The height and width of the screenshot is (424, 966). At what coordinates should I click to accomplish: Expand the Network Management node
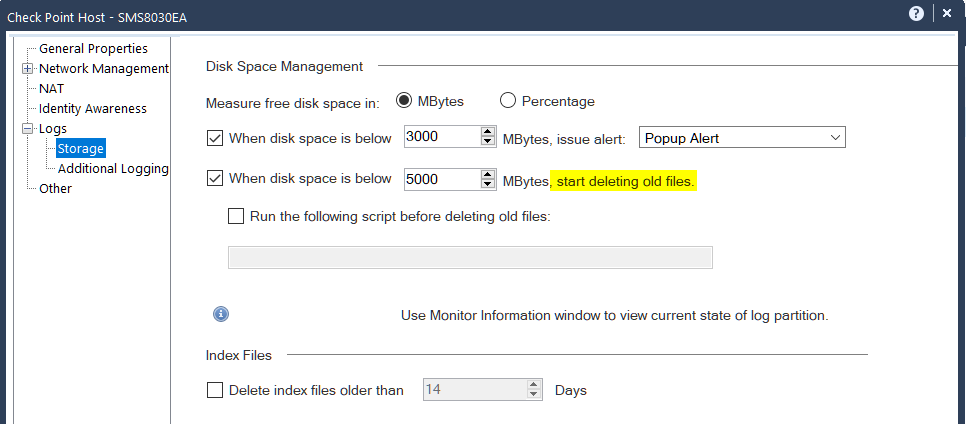[27, 68]
